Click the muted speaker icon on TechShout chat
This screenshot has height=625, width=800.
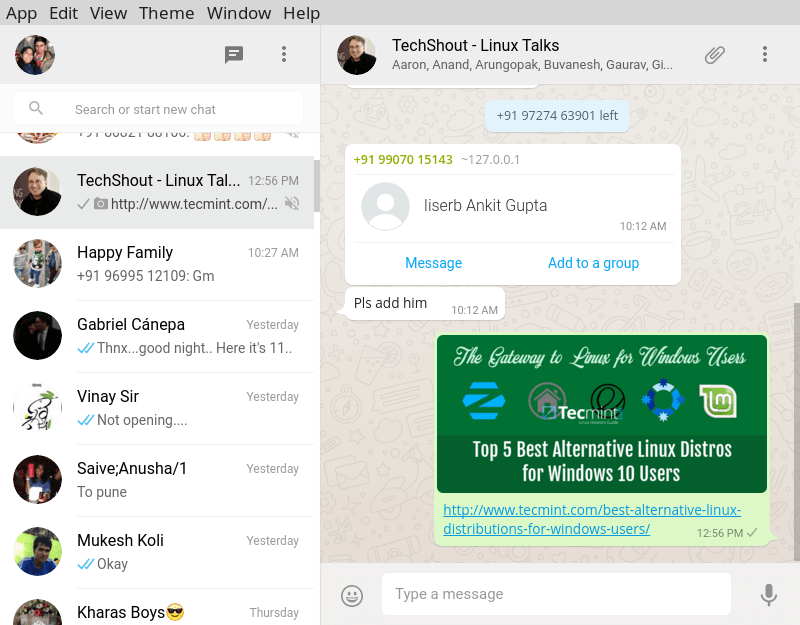click(x=292, y=204)
